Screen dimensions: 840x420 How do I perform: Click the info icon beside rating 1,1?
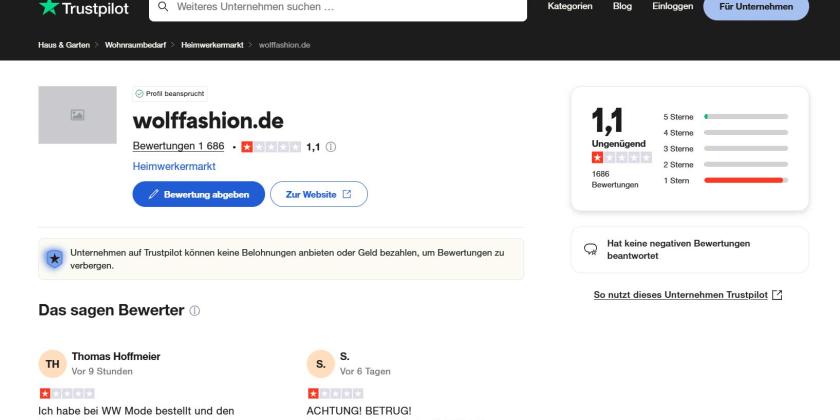(x=331, y=147)
